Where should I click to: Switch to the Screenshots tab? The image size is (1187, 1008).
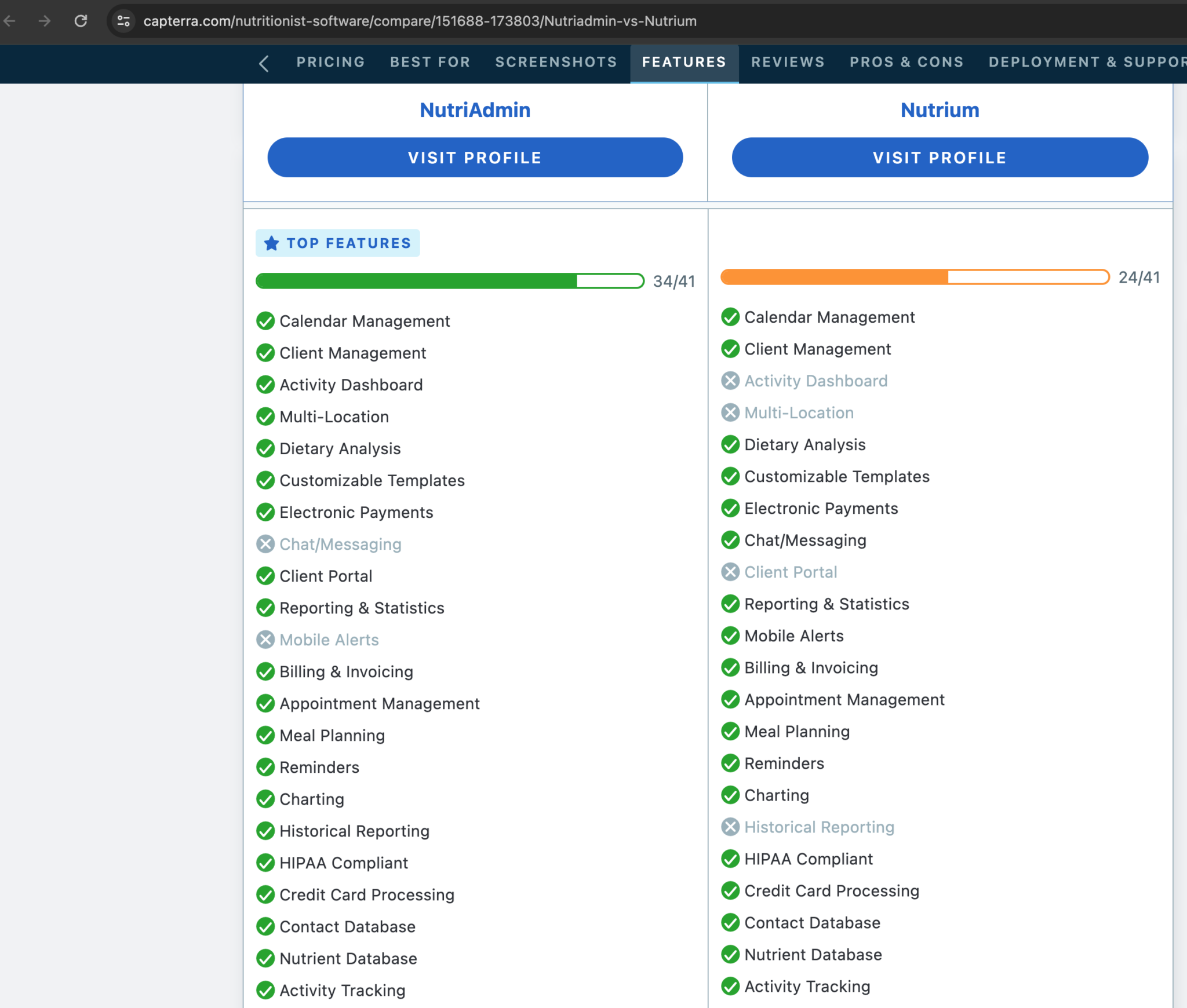coord(556,62)
